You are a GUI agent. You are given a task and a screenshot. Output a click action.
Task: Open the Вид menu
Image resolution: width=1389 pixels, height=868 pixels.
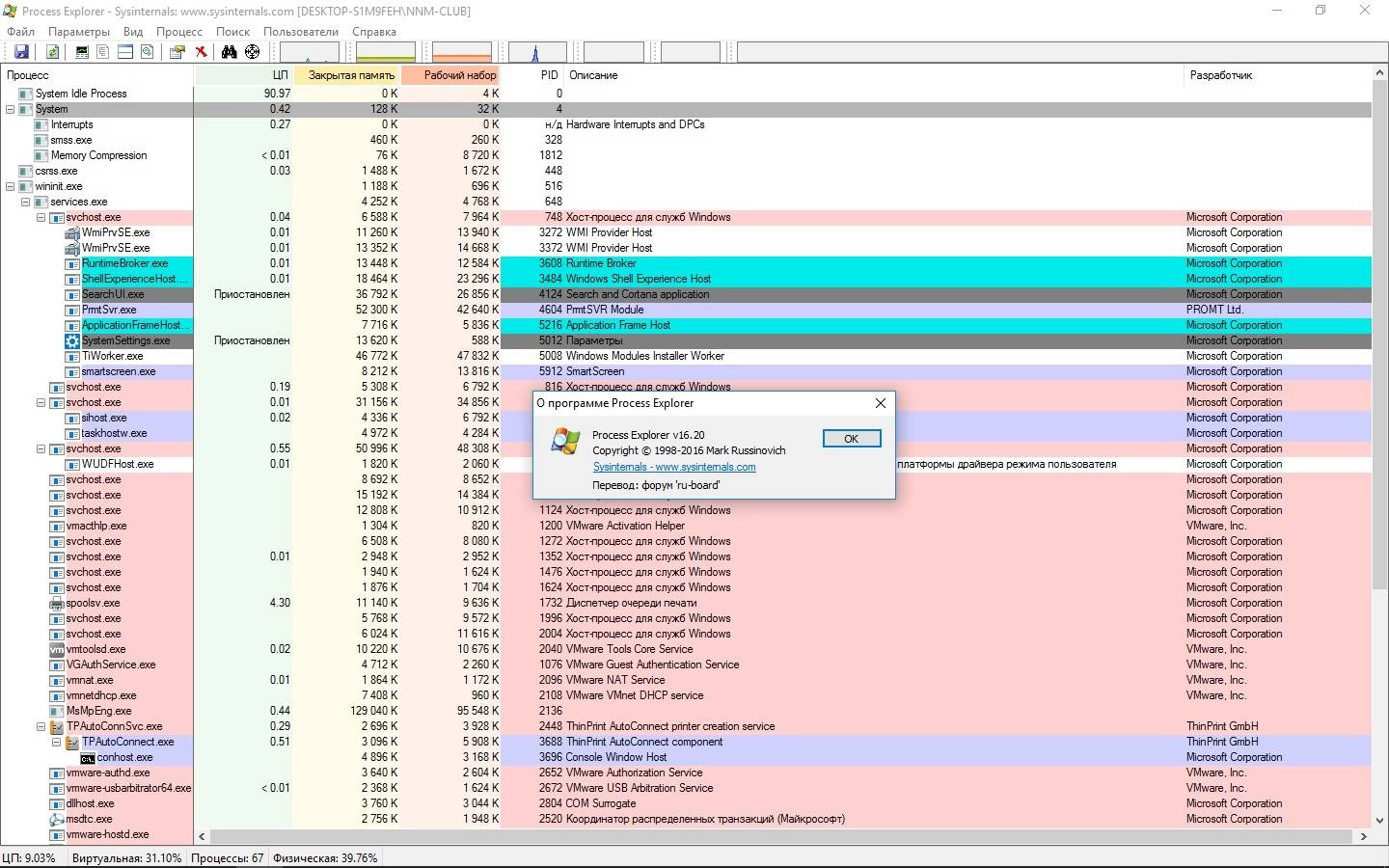pyautogui.click(x=133, y=31)
